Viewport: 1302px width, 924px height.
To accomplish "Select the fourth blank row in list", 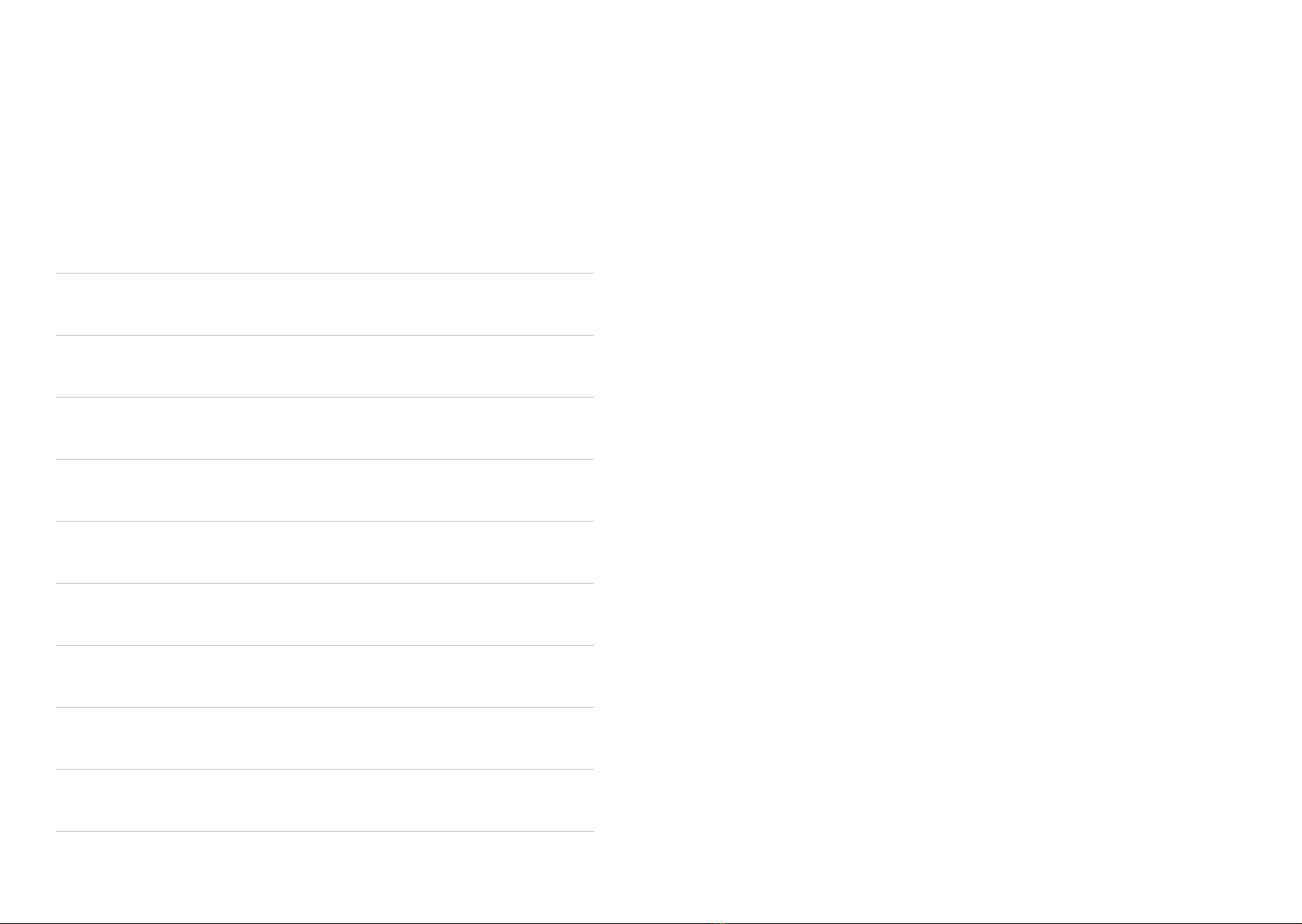I will point(324,490).
